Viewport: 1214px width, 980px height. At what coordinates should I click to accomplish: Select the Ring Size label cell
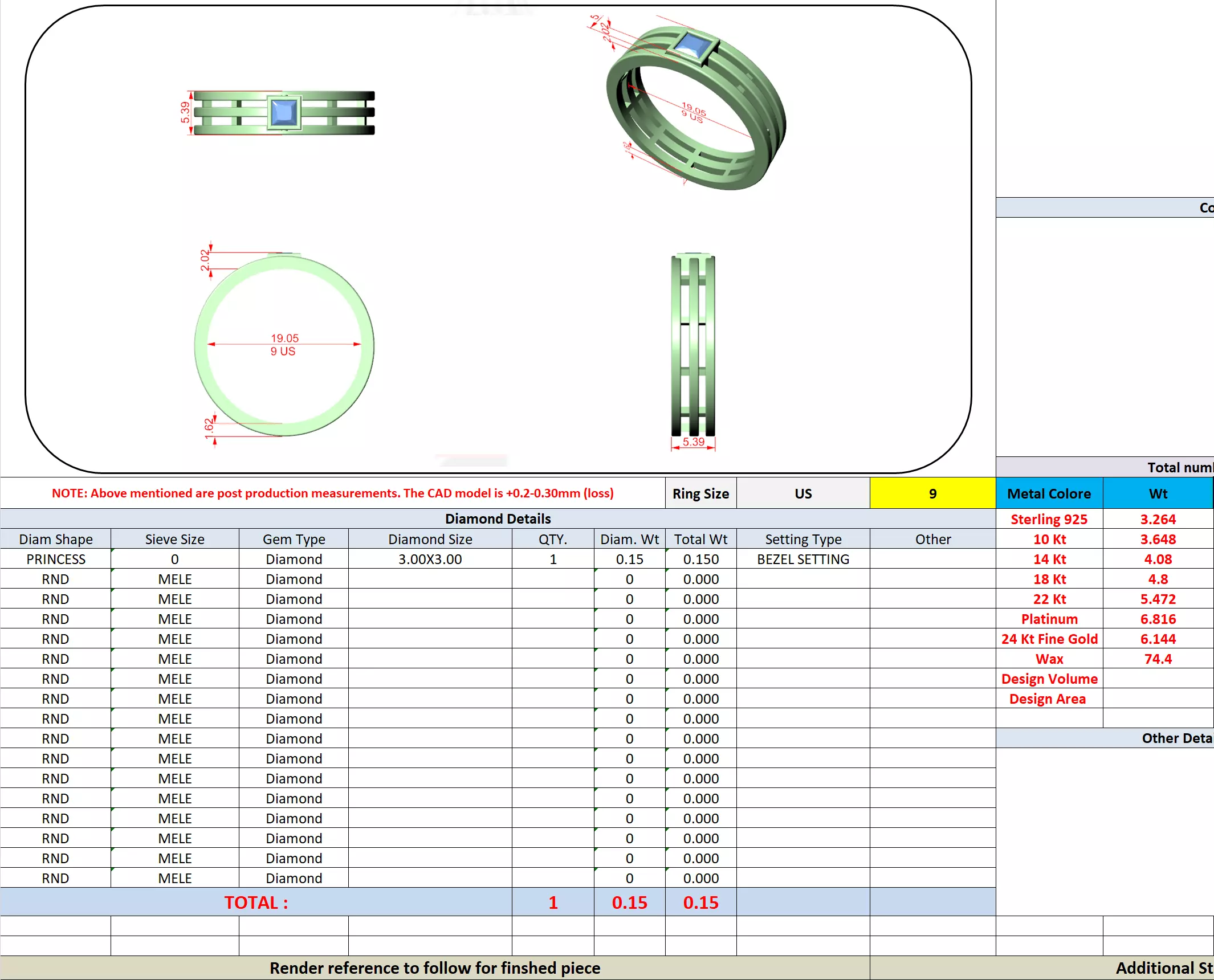[700, 493]
